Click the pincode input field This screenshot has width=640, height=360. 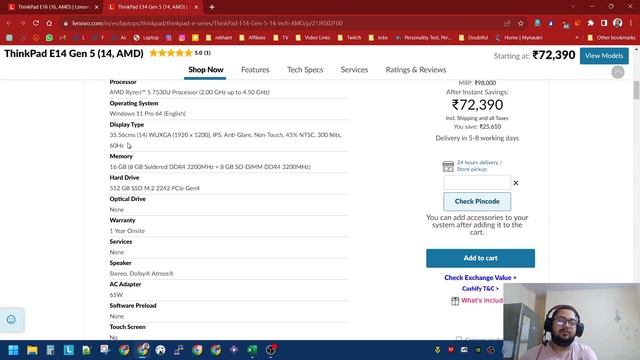[x=477, y=183]
